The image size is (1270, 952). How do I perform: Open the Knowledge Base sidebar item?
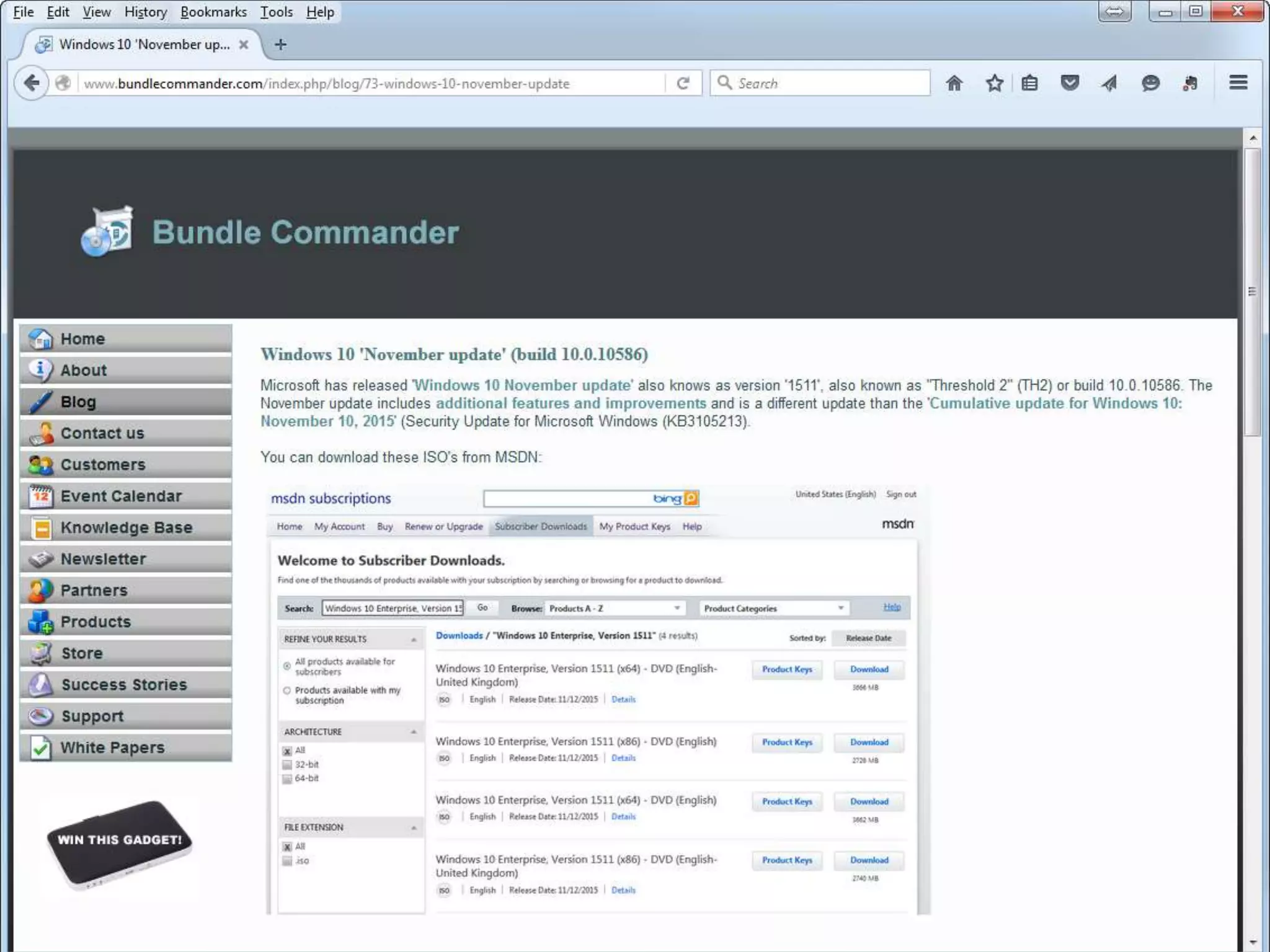126,527
